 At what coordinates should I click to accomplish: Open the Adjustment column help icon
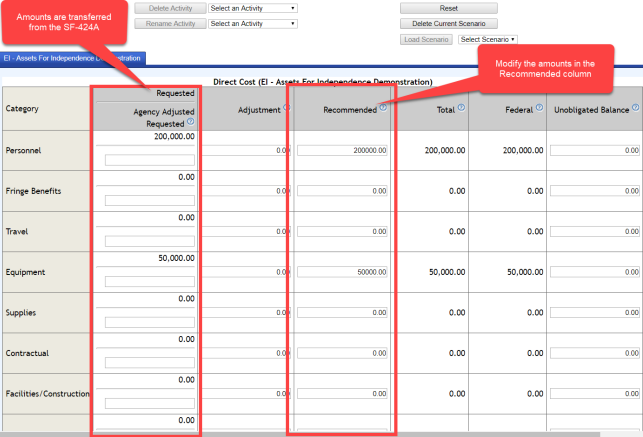coord(287,107)
